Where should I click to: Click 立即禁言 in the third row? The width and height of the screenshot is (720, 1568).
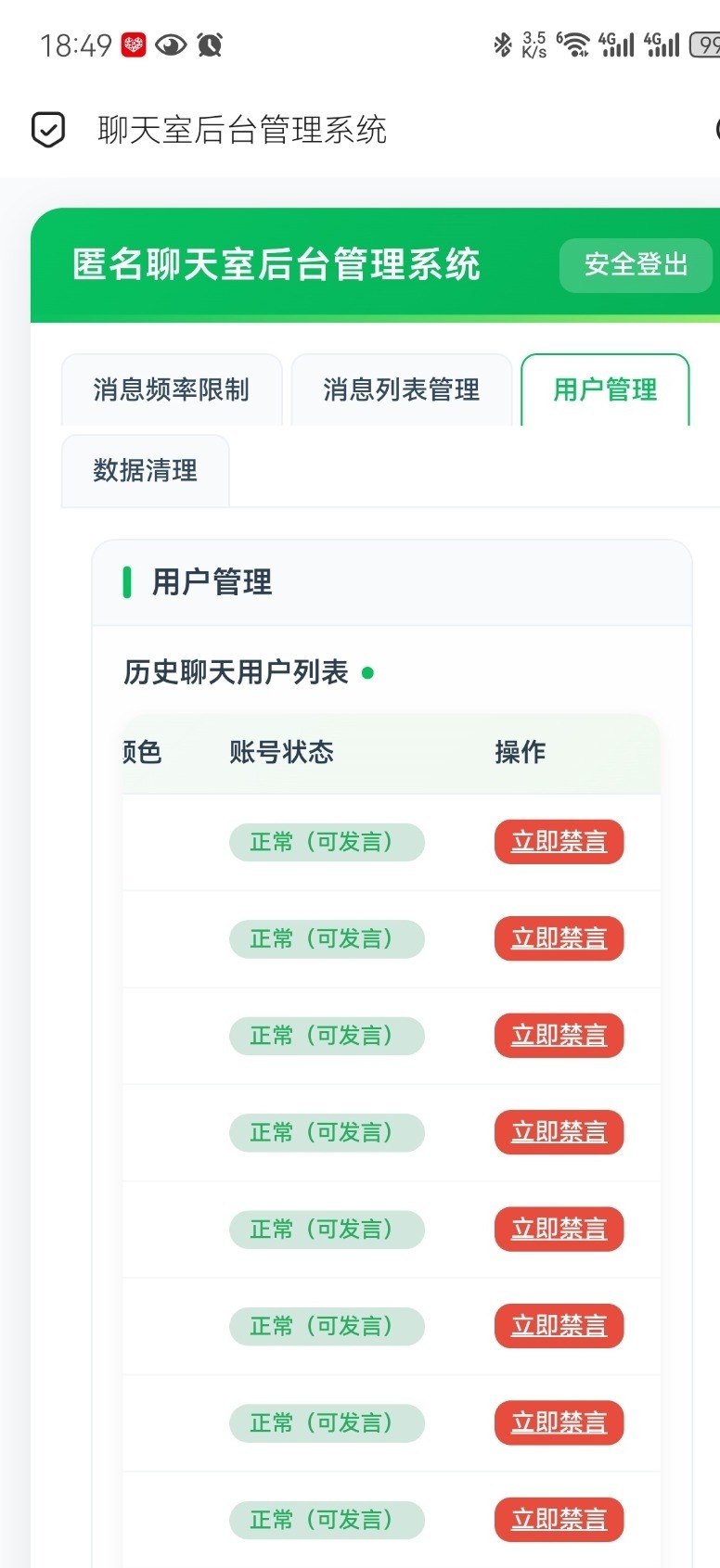coord(559,1036)
